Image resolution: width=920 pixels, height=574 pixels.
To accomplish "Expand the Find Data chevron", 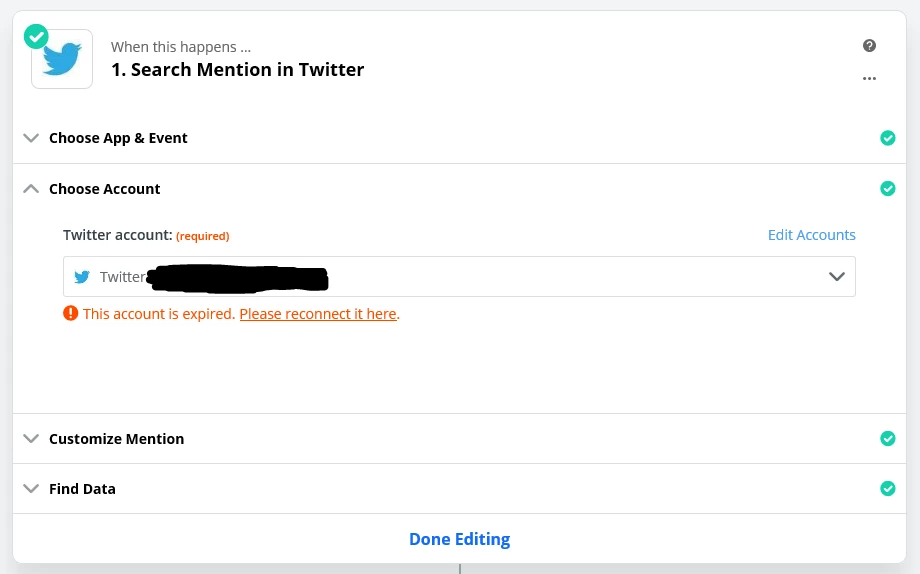I will coord(31,489).
